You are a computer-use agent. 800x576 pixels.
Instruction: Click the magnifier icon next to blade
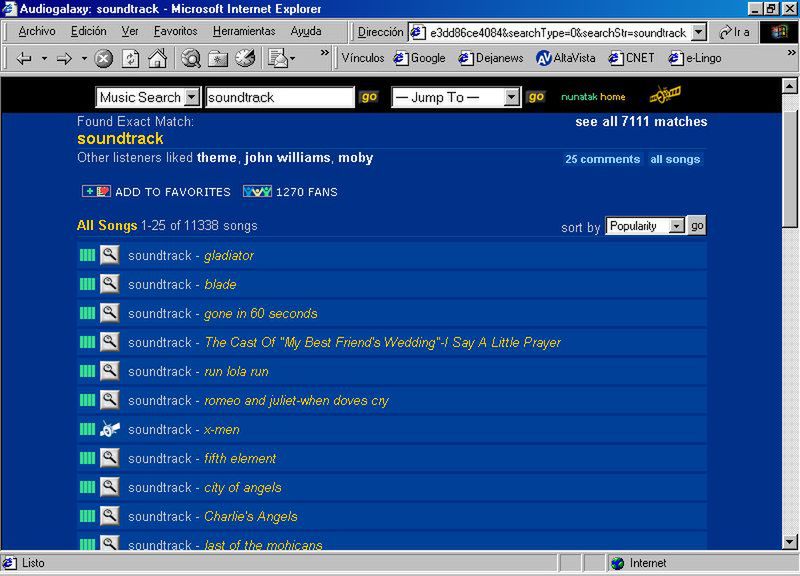pos(110,284)
